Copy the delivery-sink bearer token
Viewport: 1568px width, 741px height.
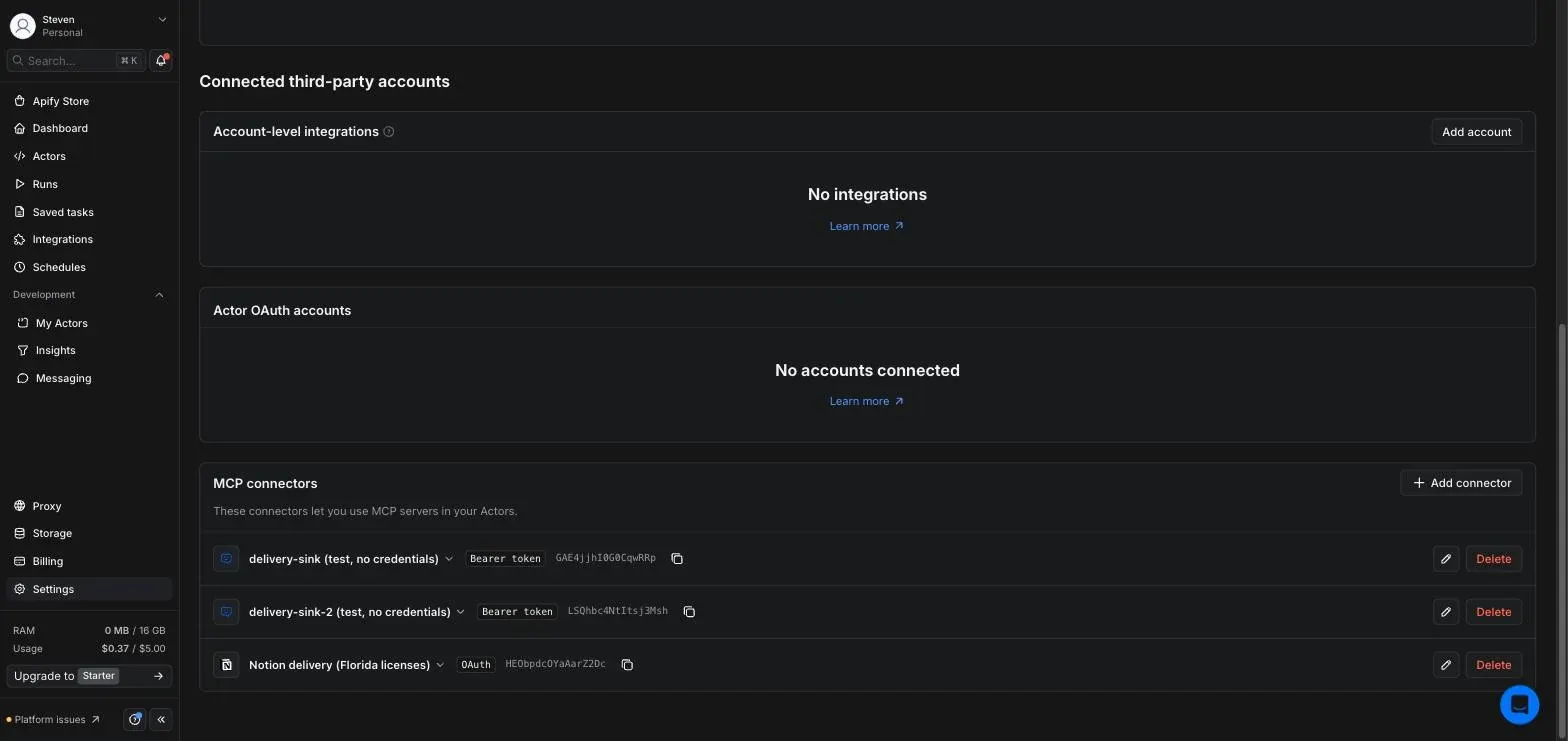coord(677,559)
